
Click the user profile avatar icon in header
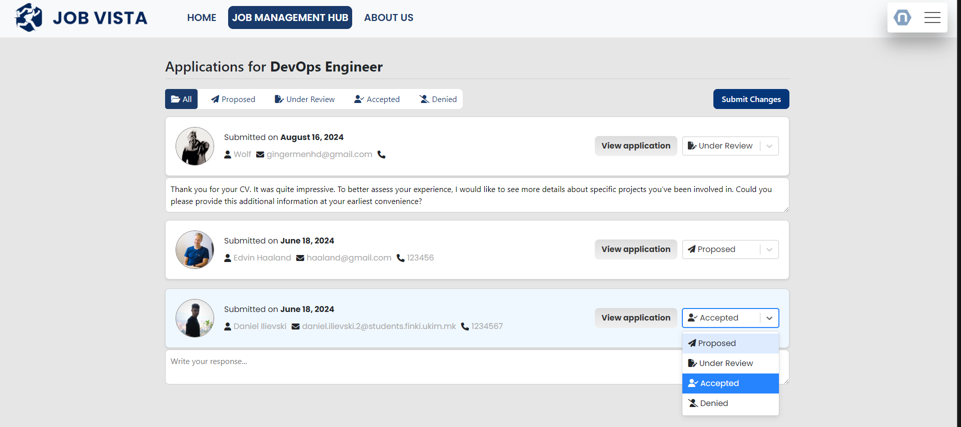pos(902,17)
